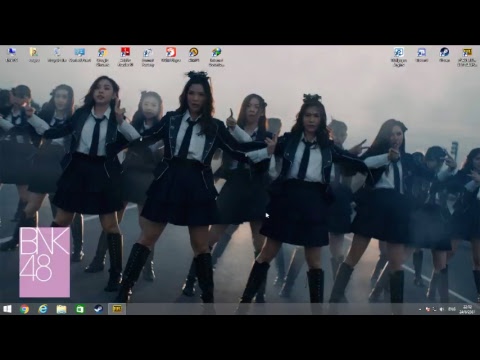Launch the Google Chrome desktop shortcut
Viewport: 480px width, 360px height.
[x=102, y=57]
